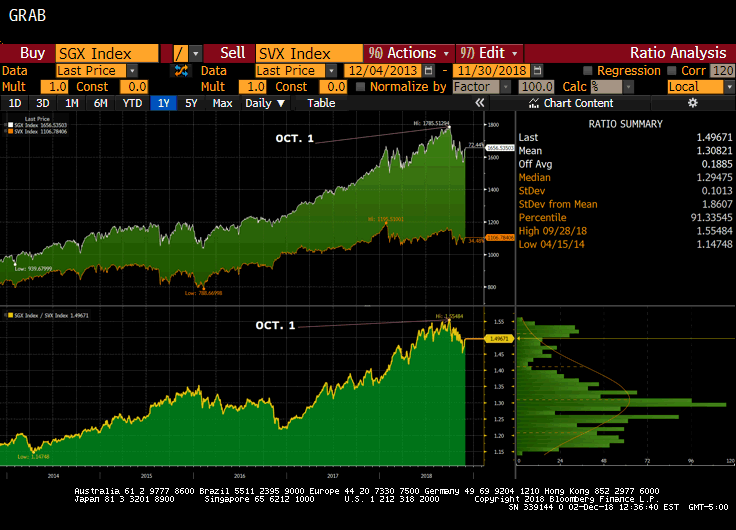This screenshot has height=530, width=736.
Task: Select the Max range tab
Action: click(x=222, y=103)
